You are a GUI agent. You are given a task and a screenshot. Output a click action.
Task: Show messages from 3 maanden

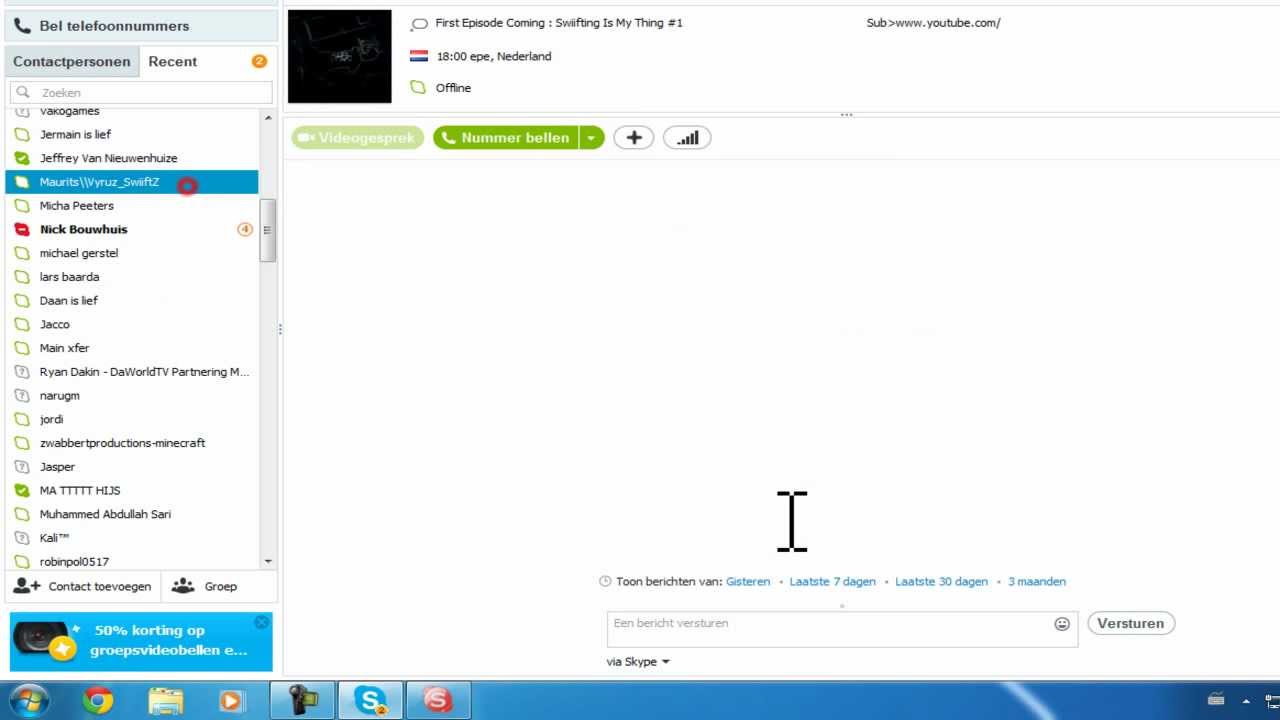click(1037, 581)
